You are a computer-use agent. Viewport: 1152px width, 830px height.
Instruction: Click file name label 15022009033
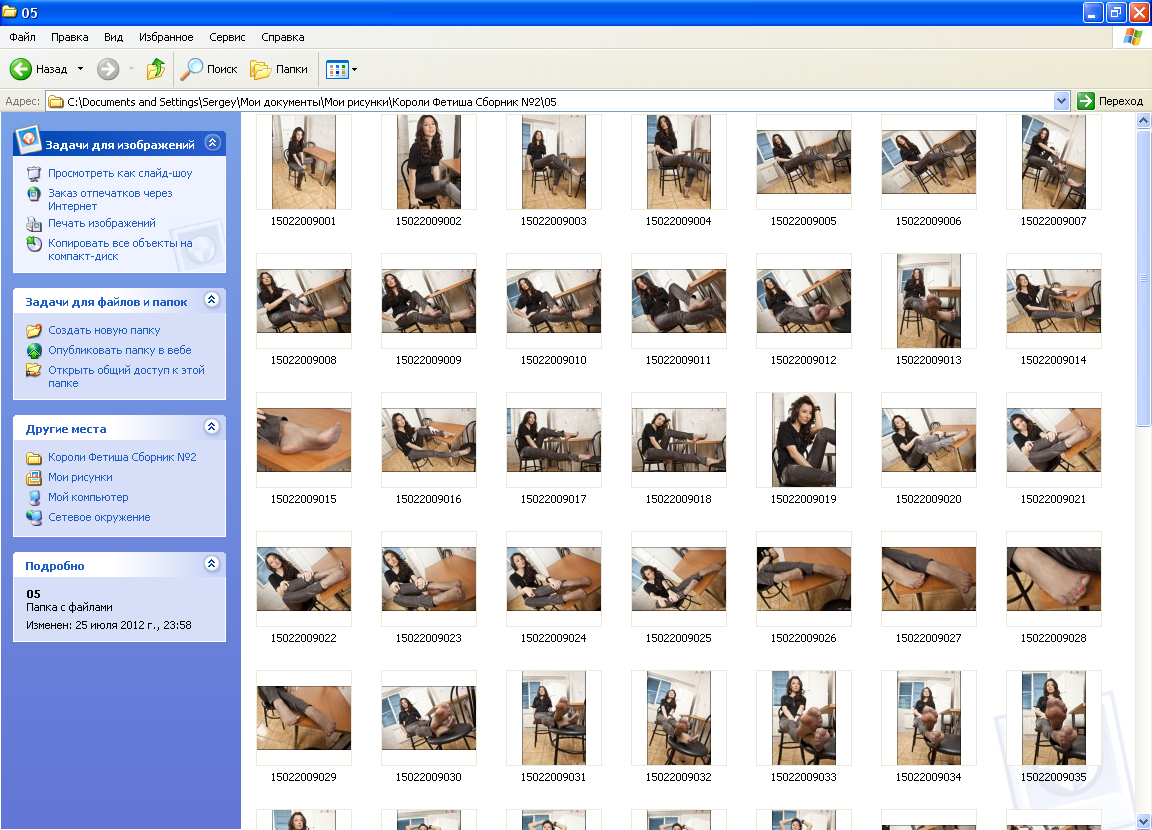click(x=804, y=777)
